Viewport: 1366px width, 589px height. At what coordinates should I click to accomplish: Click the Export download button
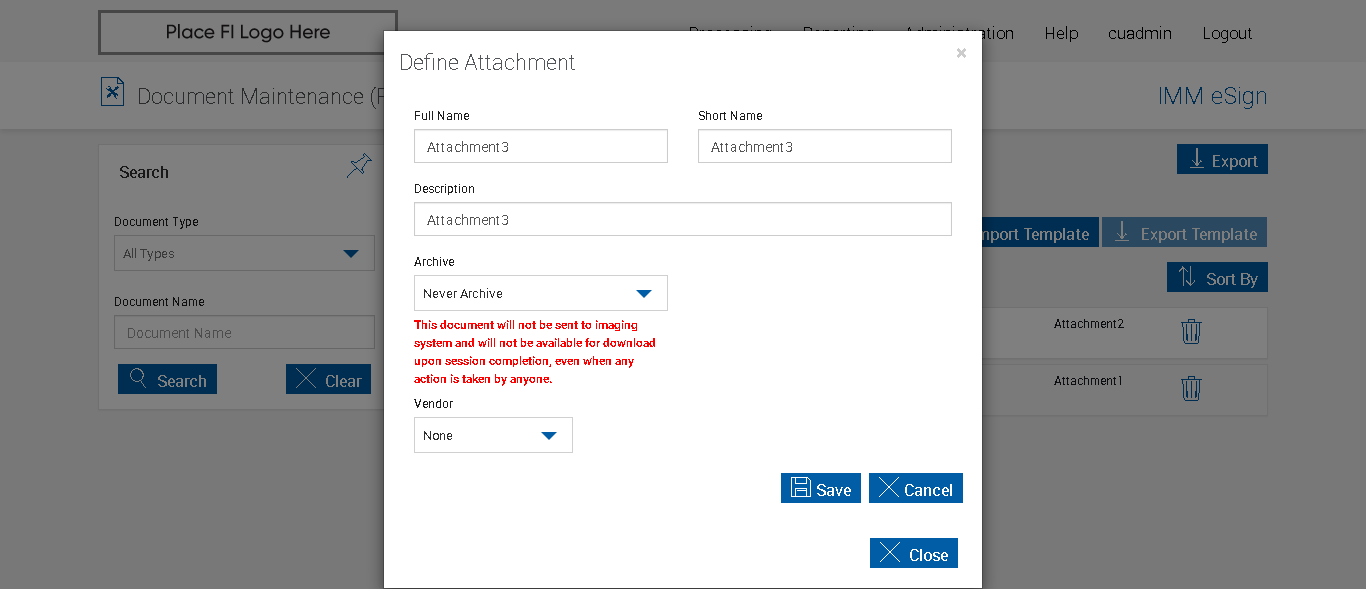(1222, 160)
